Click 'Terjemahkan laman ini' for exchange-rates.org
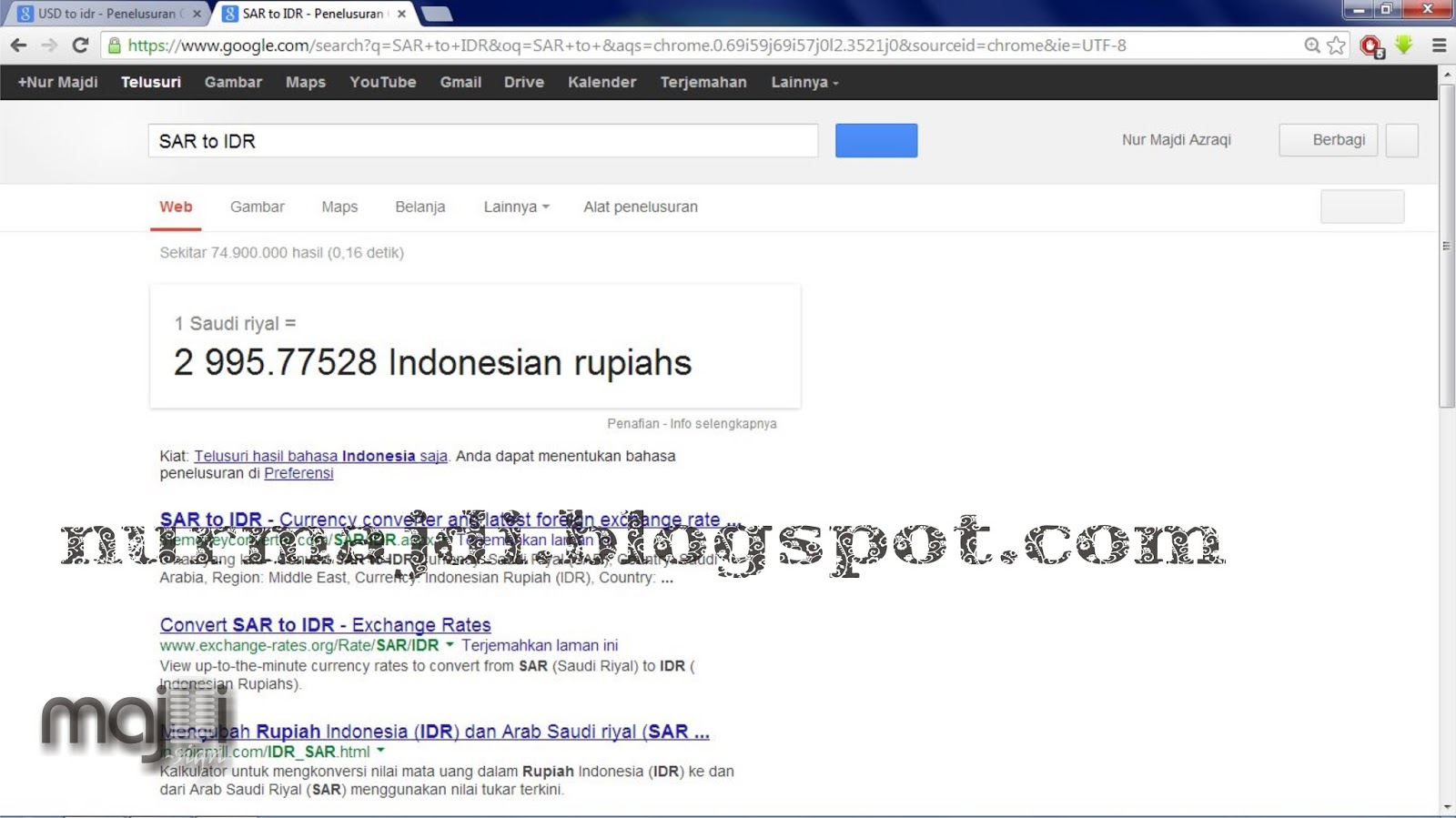 tap(540, 645)
